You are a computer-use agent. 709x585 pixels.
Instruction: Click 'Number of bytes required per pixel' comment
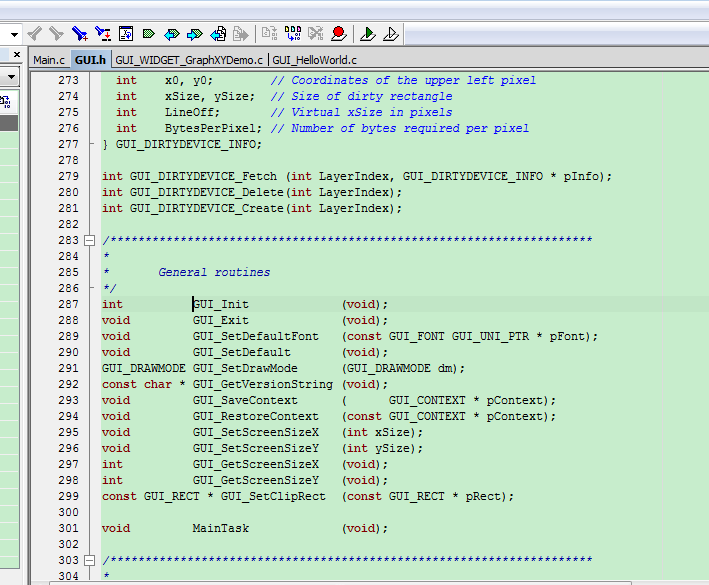(410, 128)
